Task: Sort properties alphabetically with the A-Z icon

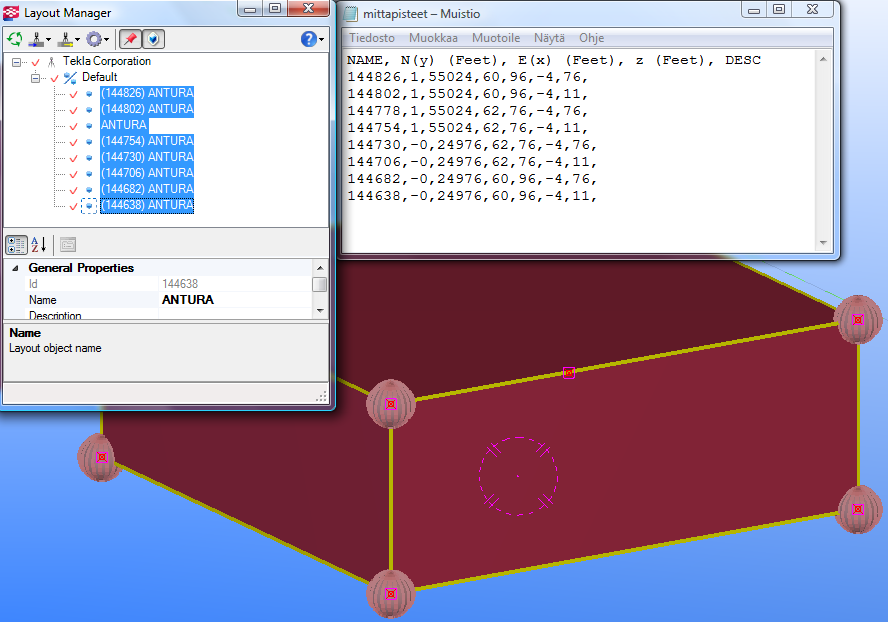Action: pos(39,245)
